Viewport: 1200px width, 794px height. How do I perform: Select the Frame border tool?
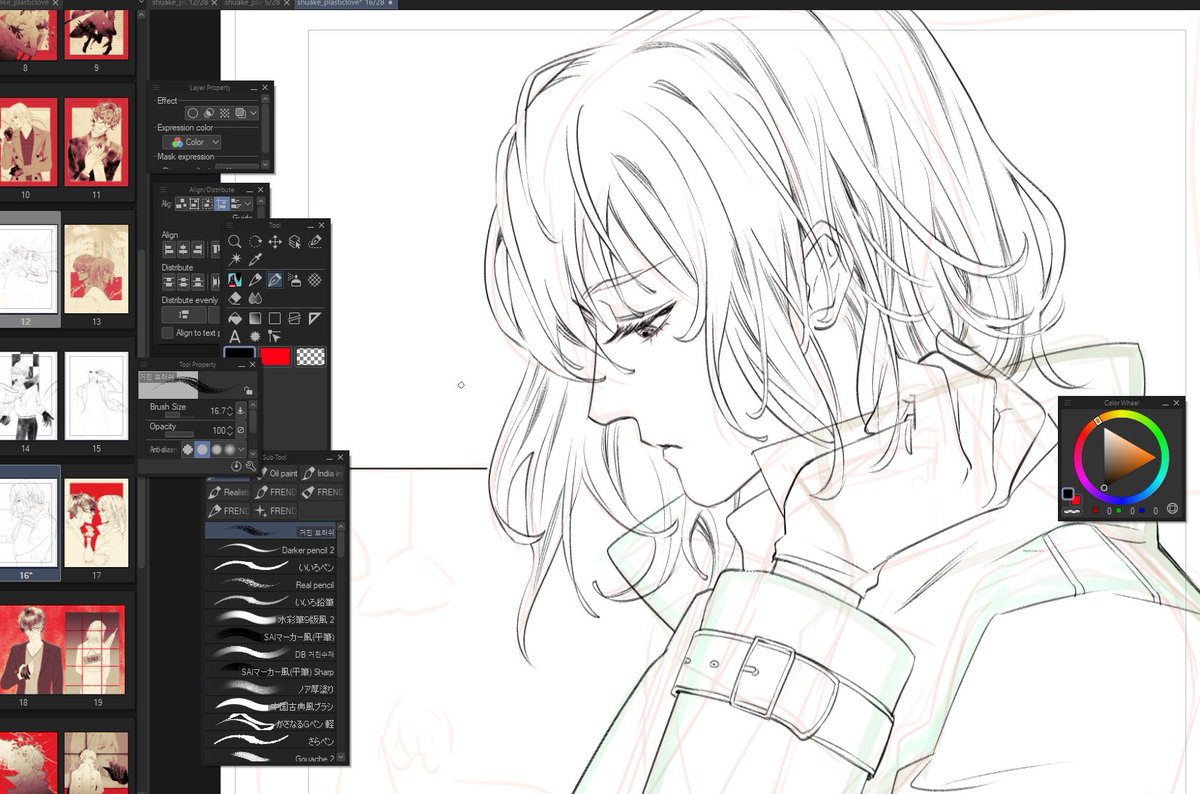tap(295, 318)
